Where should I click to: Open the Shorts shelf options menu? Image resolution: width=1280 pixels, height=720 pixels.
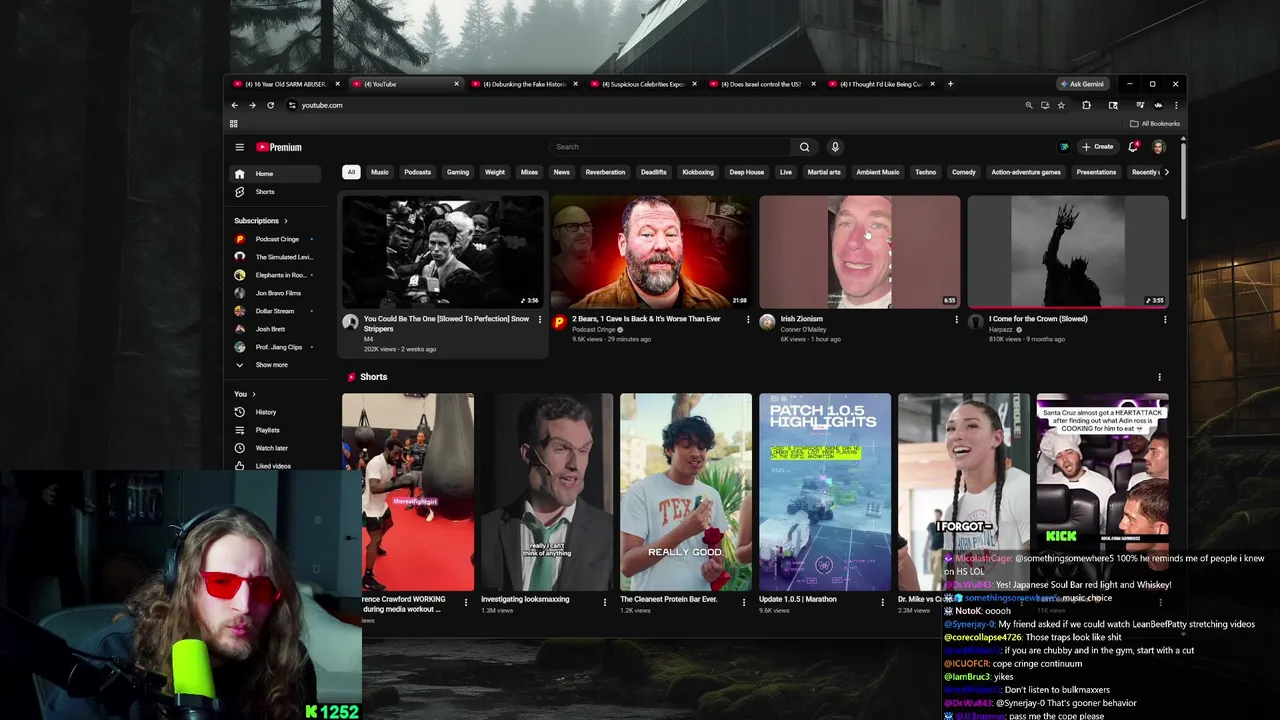pyautogui.click(x=1160, y=377)
